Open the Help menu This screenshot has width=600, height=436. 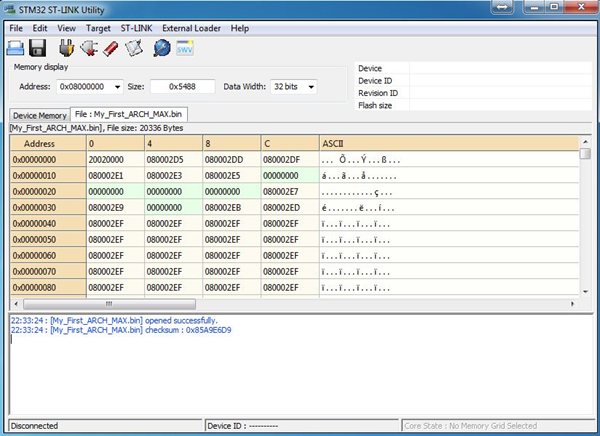[x=240, y=28]
